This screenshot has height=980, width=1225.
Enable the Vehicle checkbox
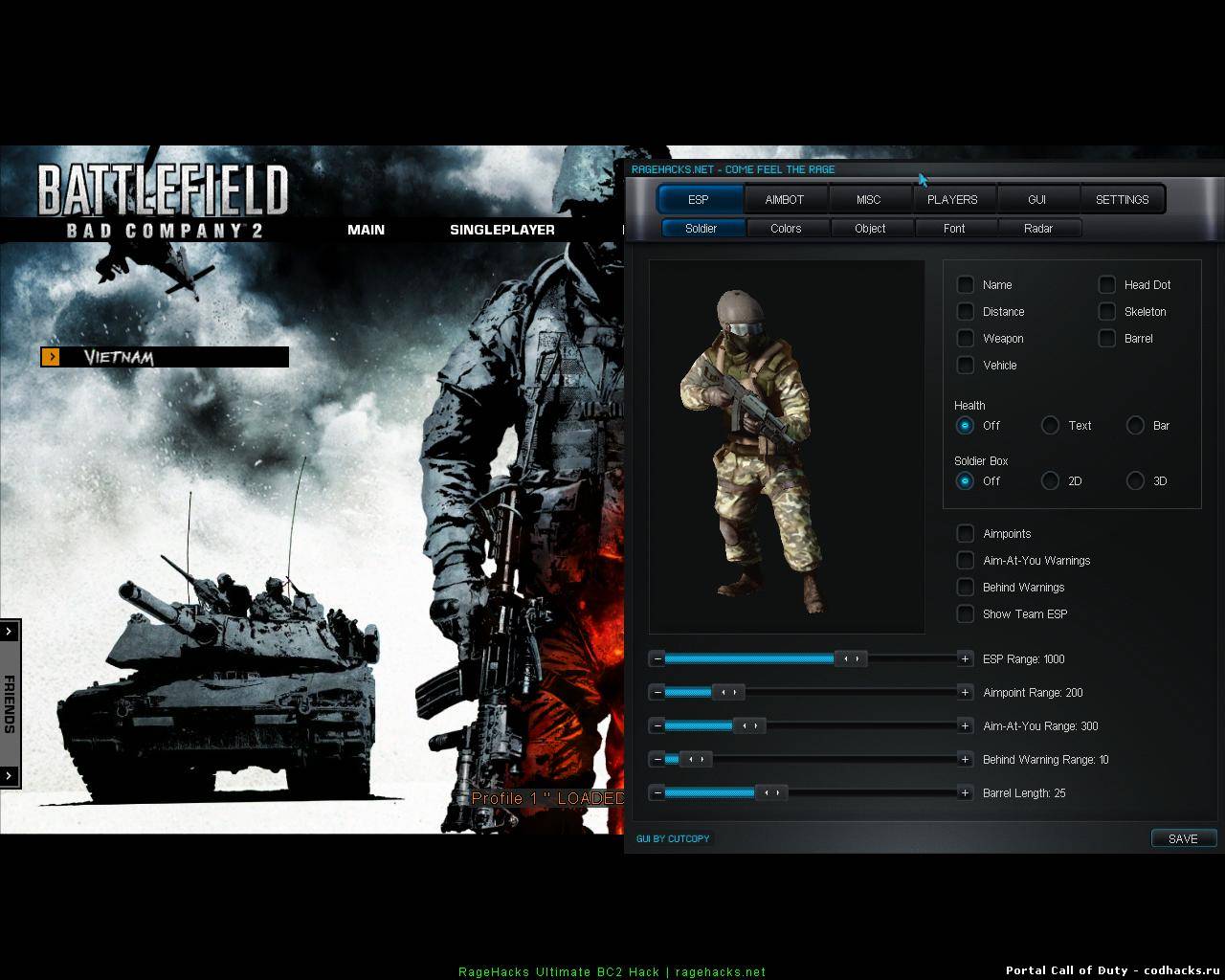click(x=966, y=365)
